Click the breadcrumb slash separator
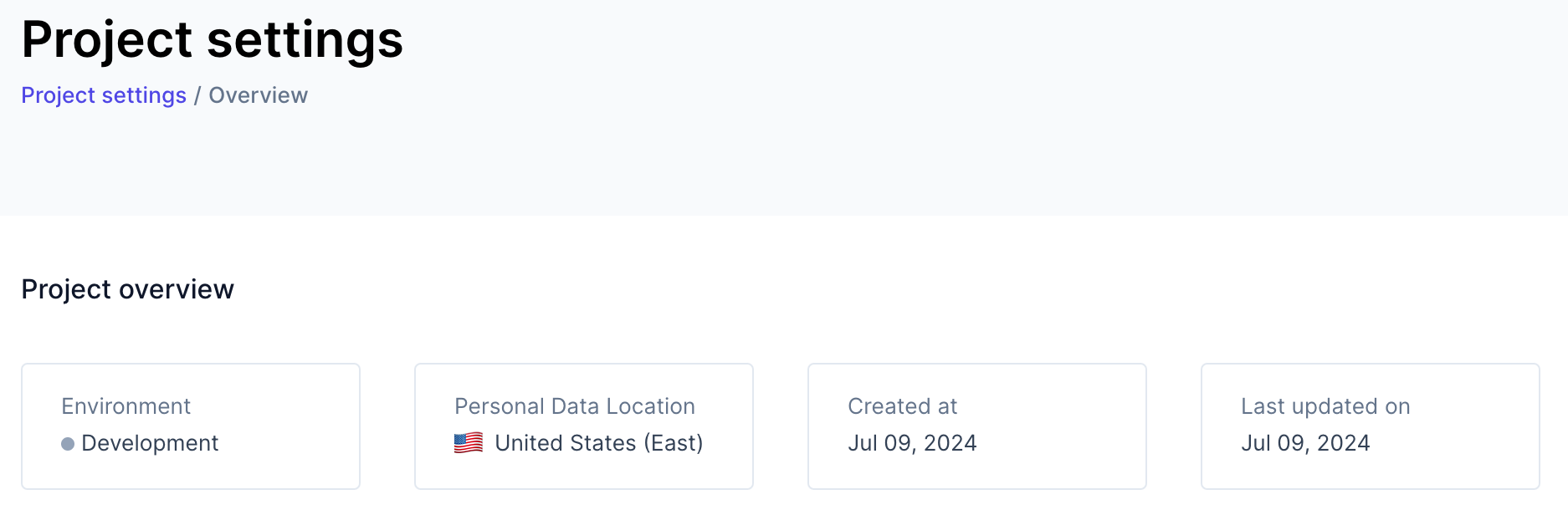 (197, 95)
